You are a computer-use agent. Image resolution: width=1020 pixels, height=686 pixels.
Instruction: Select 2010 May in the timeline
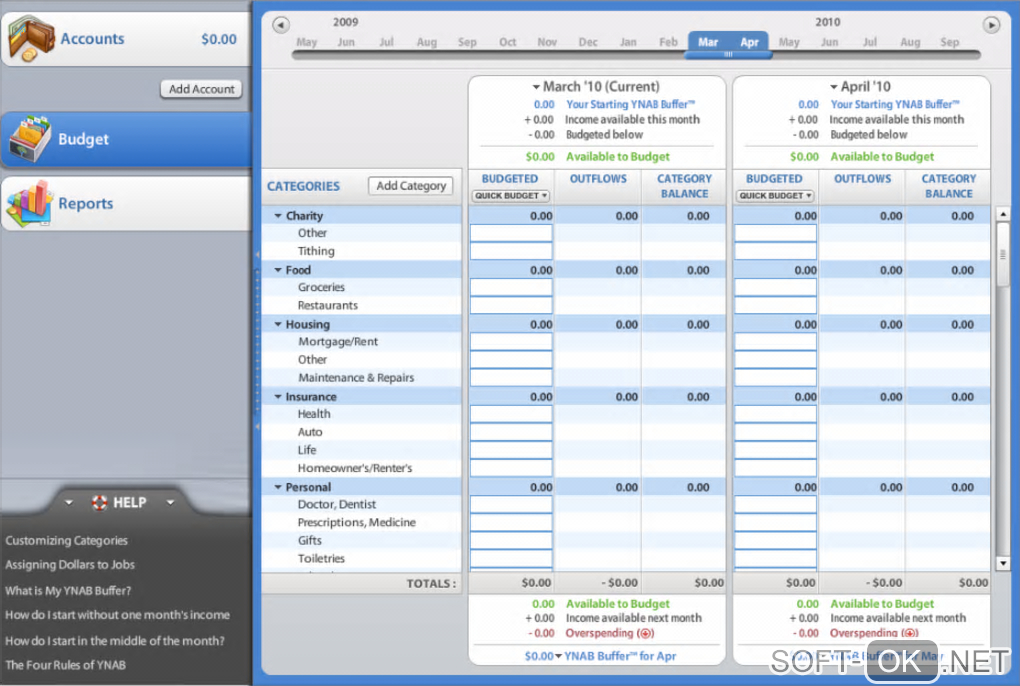click(789, 42)
